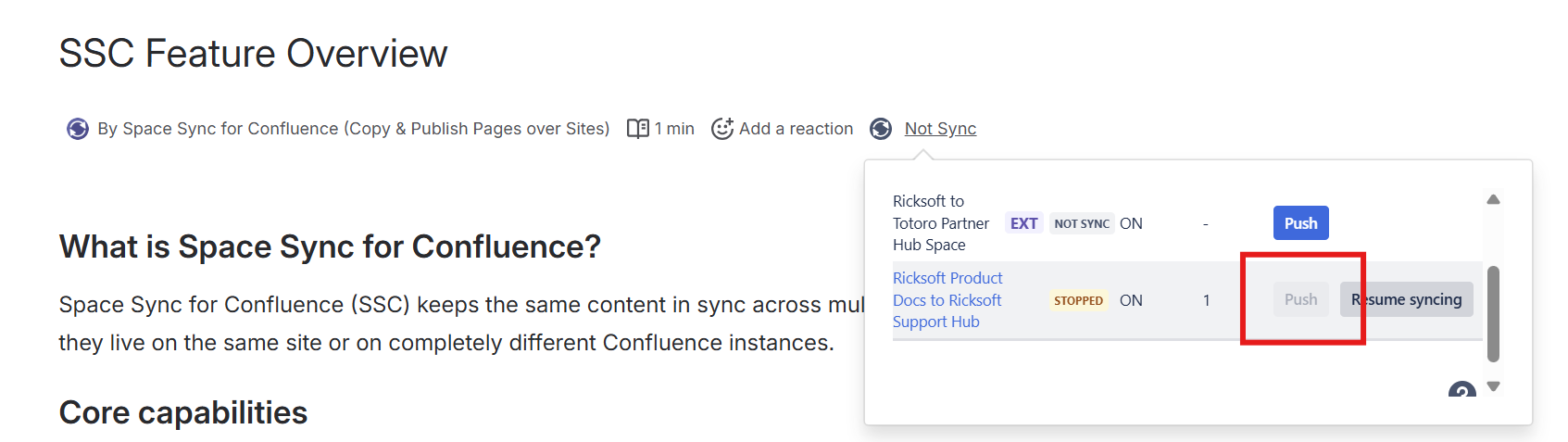Image resolution: width=1568 pixels, height=442 pixels.
Task: Click ON value in the STOPPED row
Action: (1131, 300)
